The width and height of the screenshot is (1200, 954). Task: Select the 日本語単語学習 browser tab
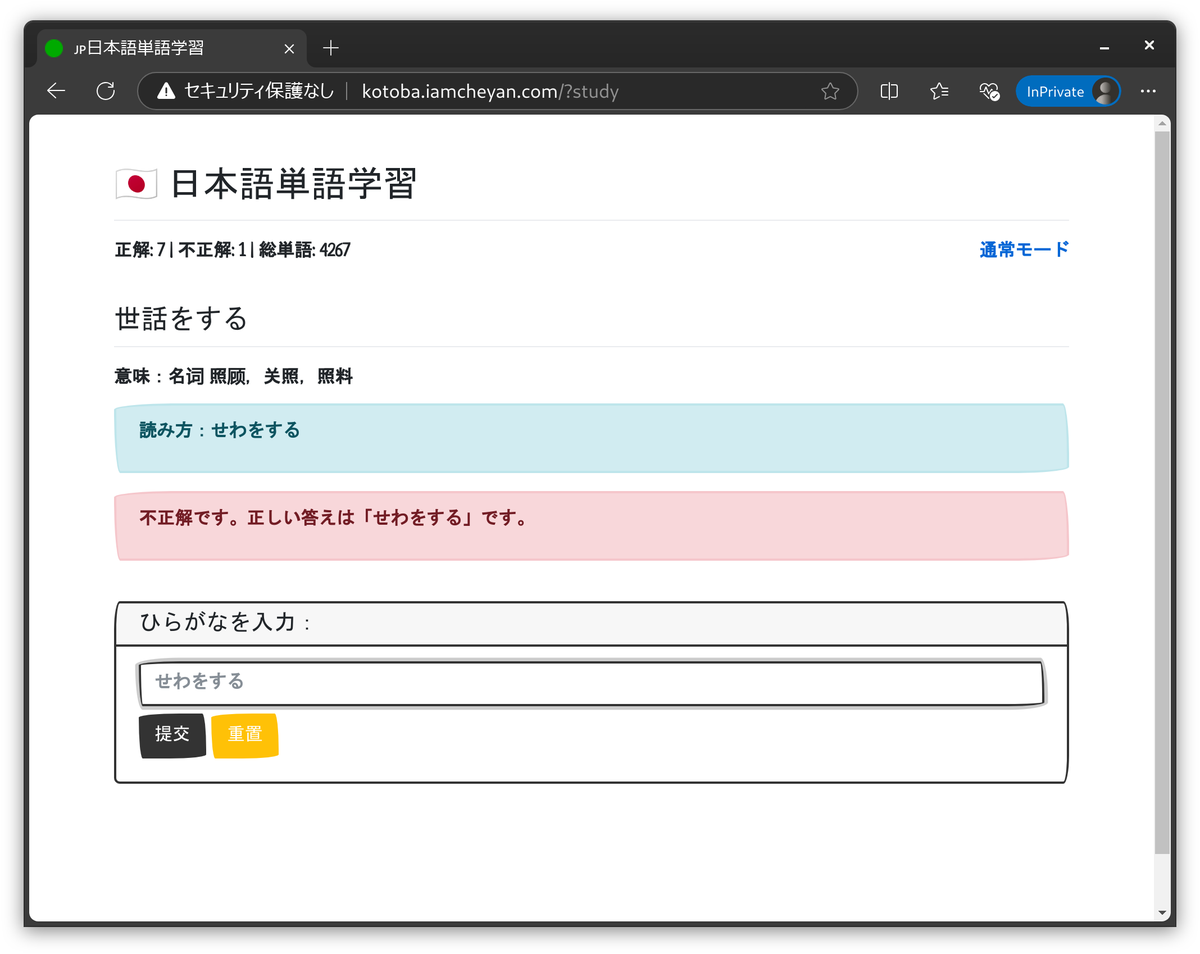[170, 48]
